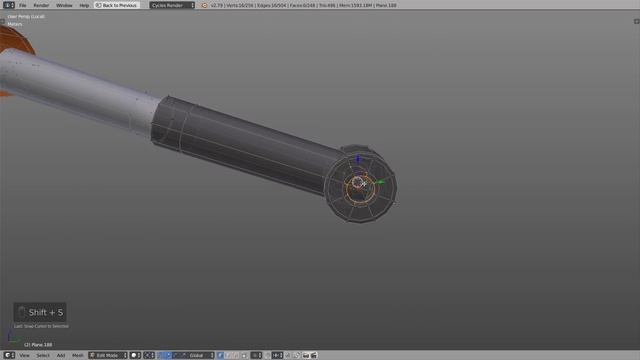Open the Edit Mode dropdown
640x360 pixels.
click(108, 356)
